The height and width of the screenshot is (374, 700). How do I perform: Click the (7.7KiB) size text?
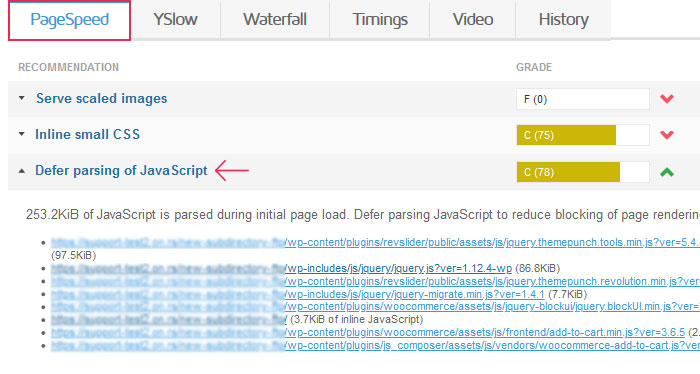(567, 294)
